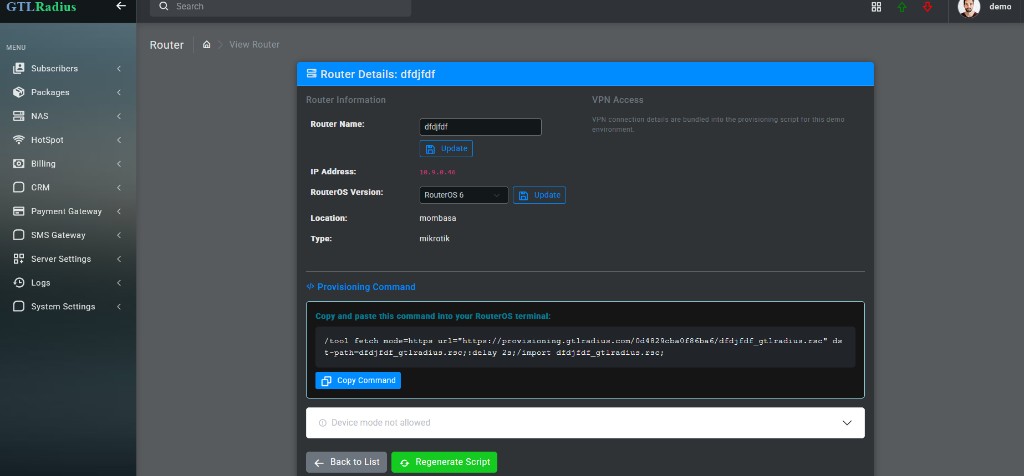The width and height of the screenshot is (1024, 476).
Task: Click the Back to List button
Action: 347,462
